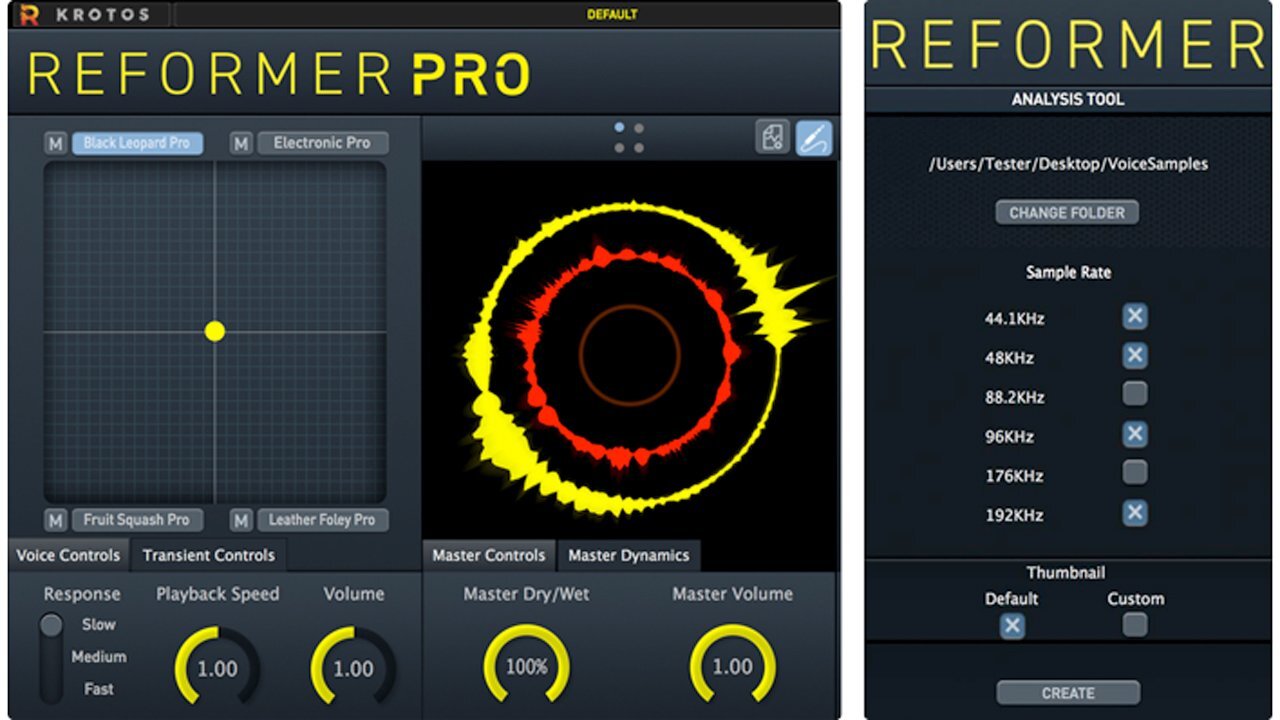Open the Transient Controls tab
Image resolution: width=1280 pixels, height=720 pixels.
tap(208, 555)
